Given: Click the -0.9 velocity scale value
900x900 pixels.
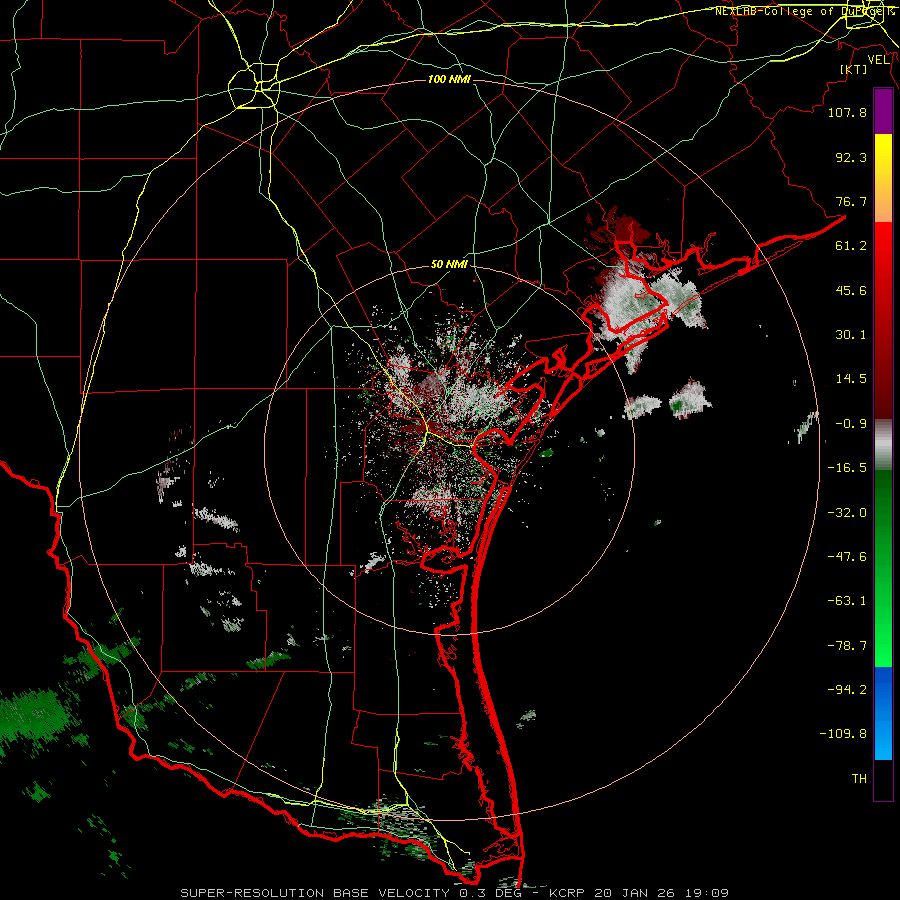Looking at the screenshot, I should pos(851,424).
